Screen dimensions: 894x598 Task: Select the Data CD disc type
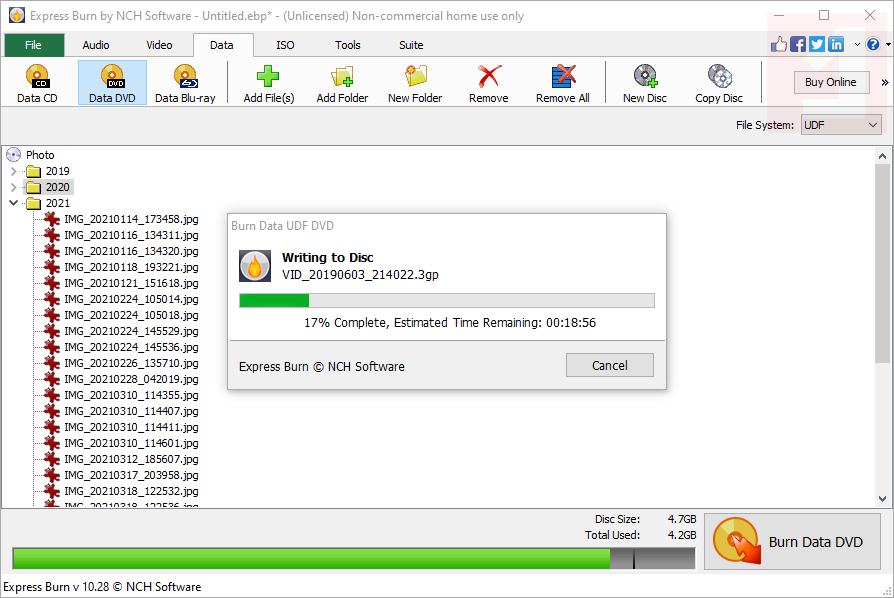[x=37, y=83]
